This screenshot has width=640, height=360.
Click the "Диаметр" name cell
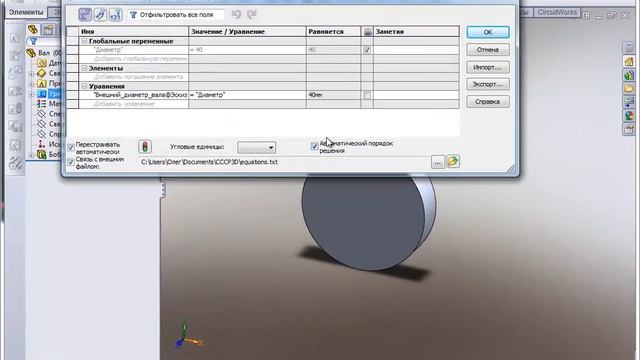coord(133,50)
